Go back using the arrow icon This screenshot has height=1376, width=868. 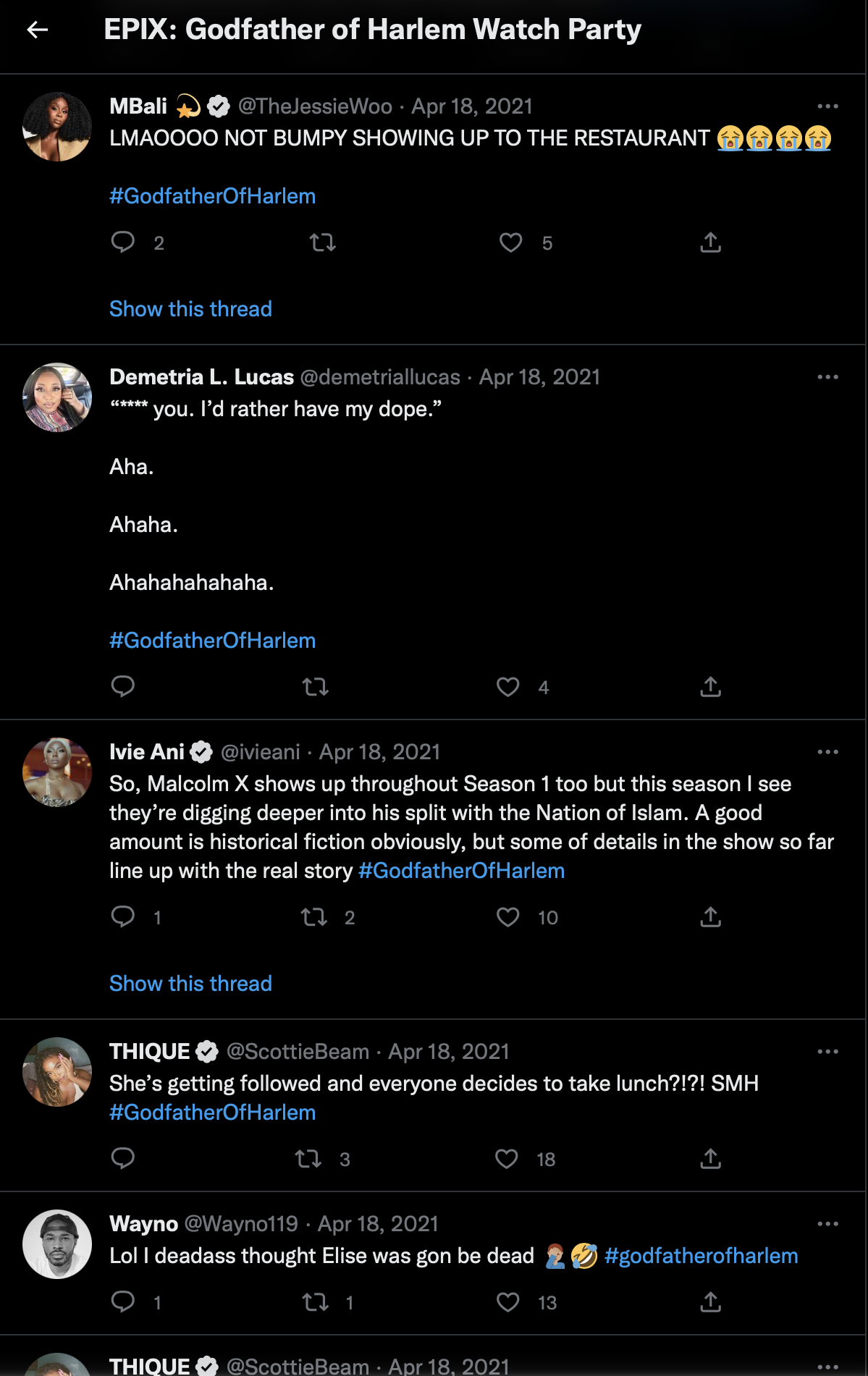coord(37,30)
